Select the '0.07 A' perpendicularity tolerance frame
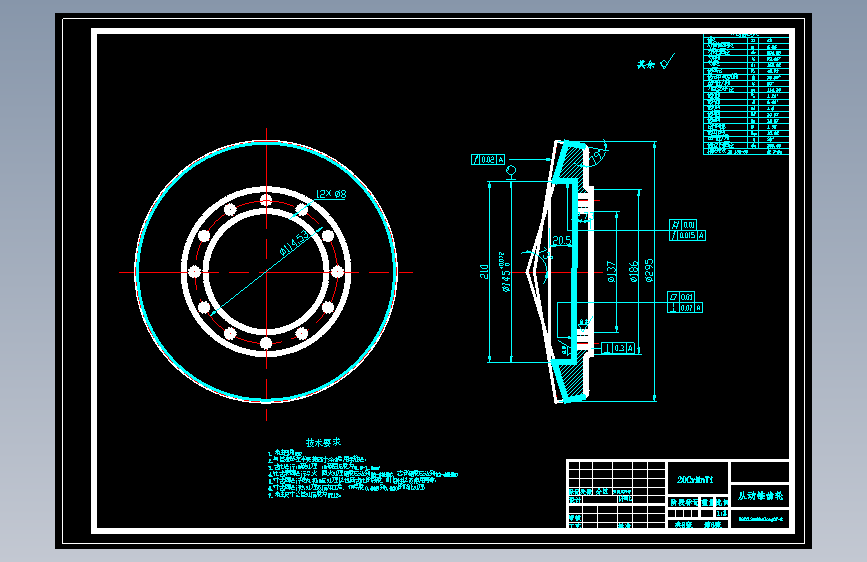 (685, 308)
